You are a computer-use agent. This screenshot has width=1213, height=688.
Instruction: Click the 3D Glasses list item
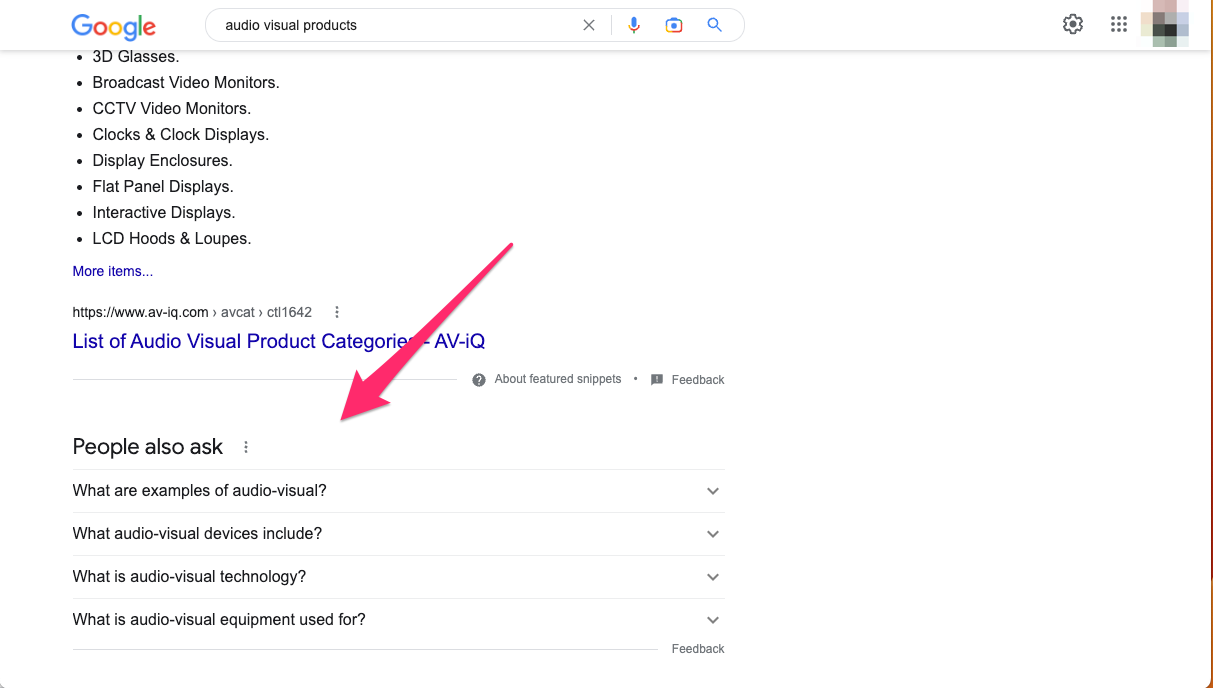tap(136, 57)
